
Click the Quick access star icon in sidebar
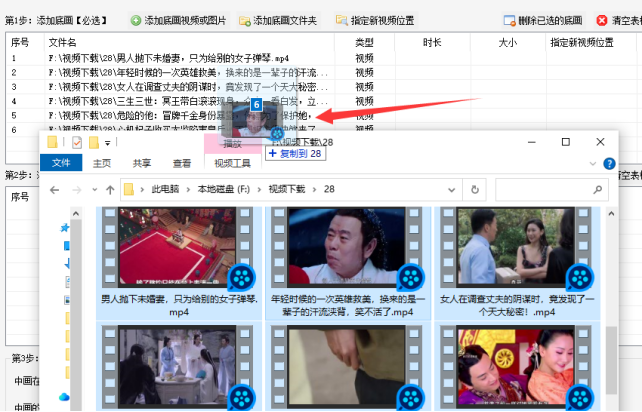point(65,228)
